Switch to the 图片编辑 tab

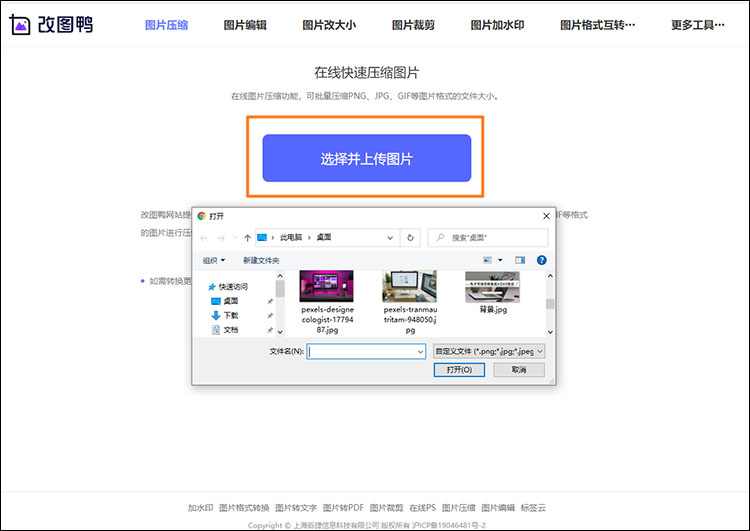[x=245, y=25]
